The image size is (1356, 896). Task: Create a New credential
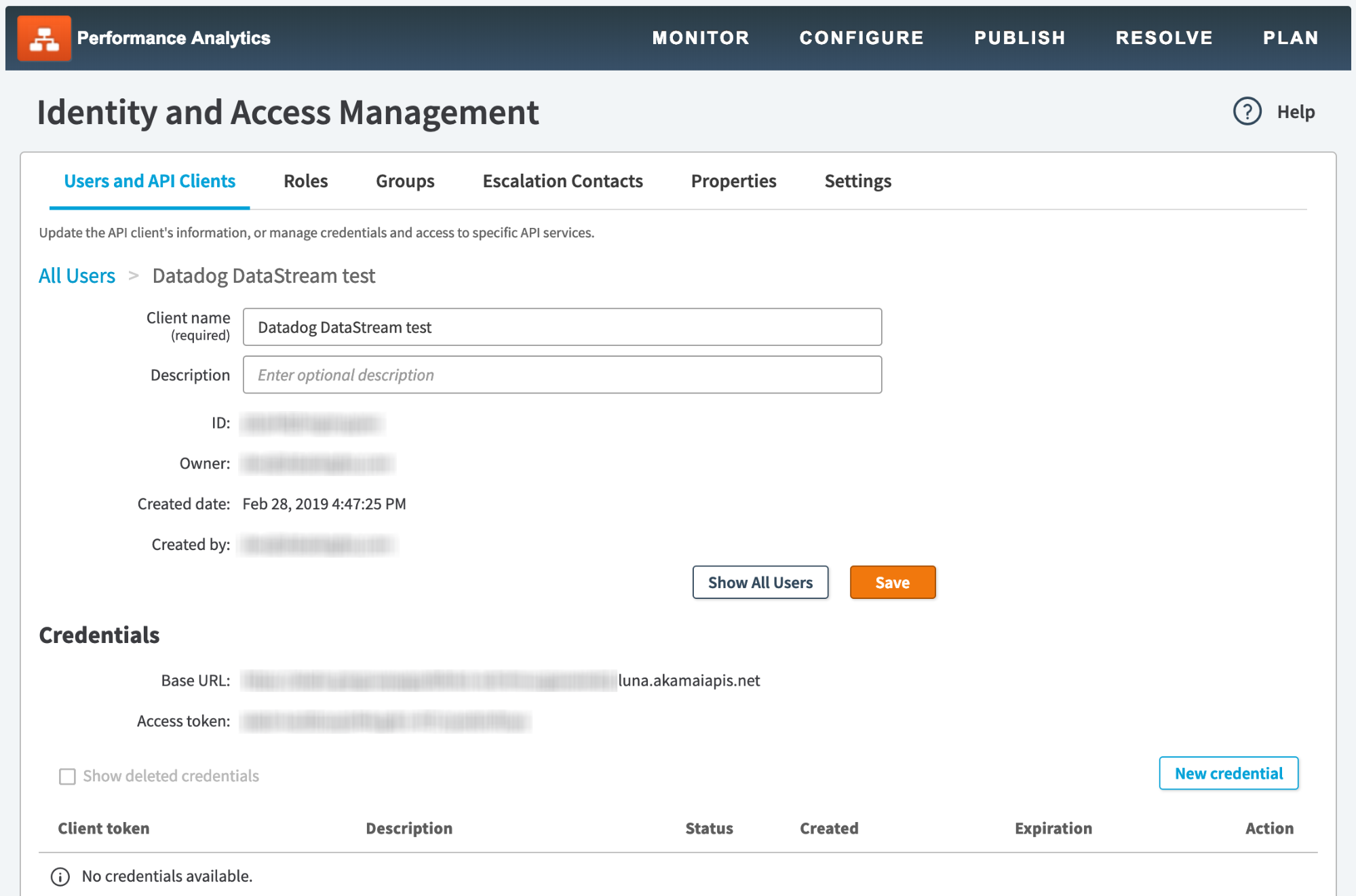click(1228, 773)
